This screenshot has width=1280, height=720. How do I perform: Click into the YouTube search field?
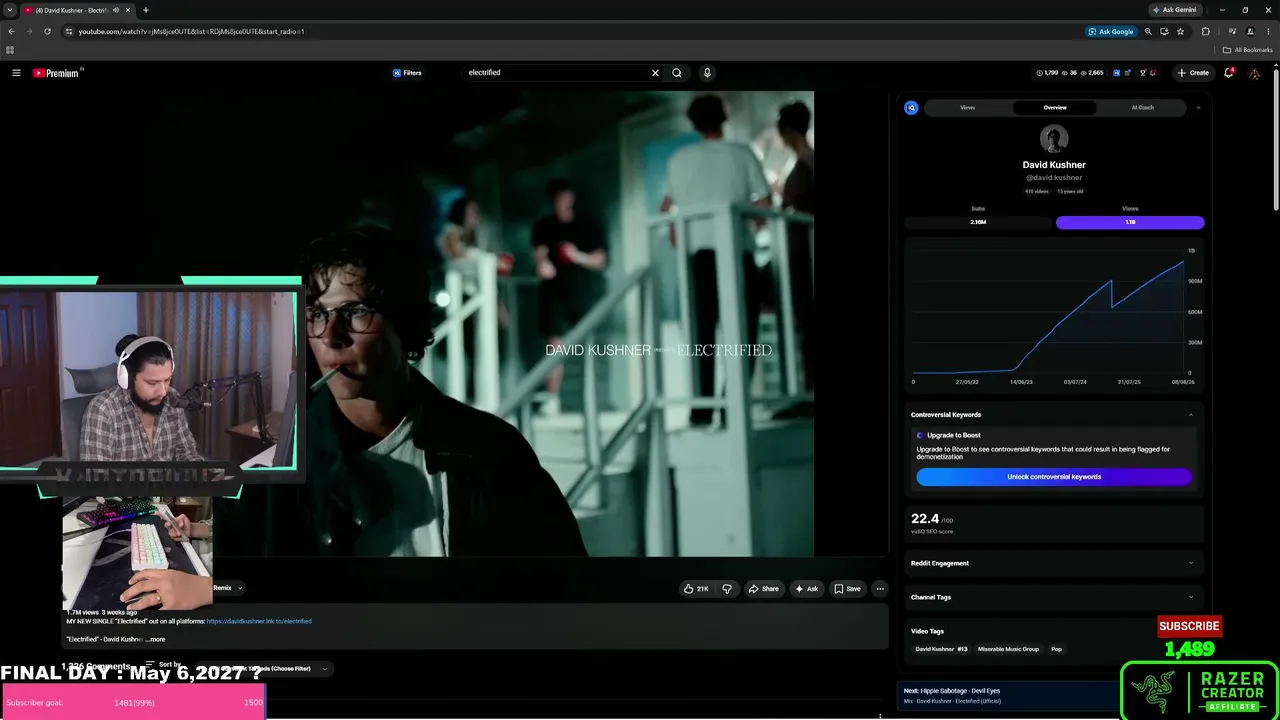[x=556, y=73]
